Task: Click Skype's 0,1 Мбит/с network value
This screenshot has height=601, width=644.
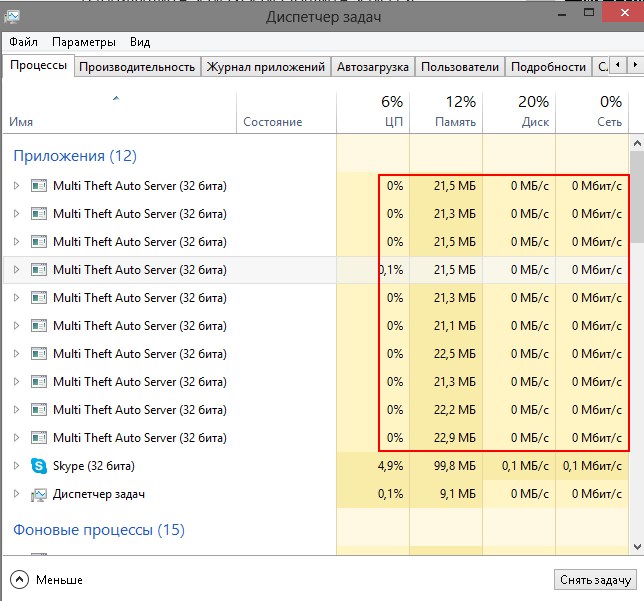Action: [592, 466]
